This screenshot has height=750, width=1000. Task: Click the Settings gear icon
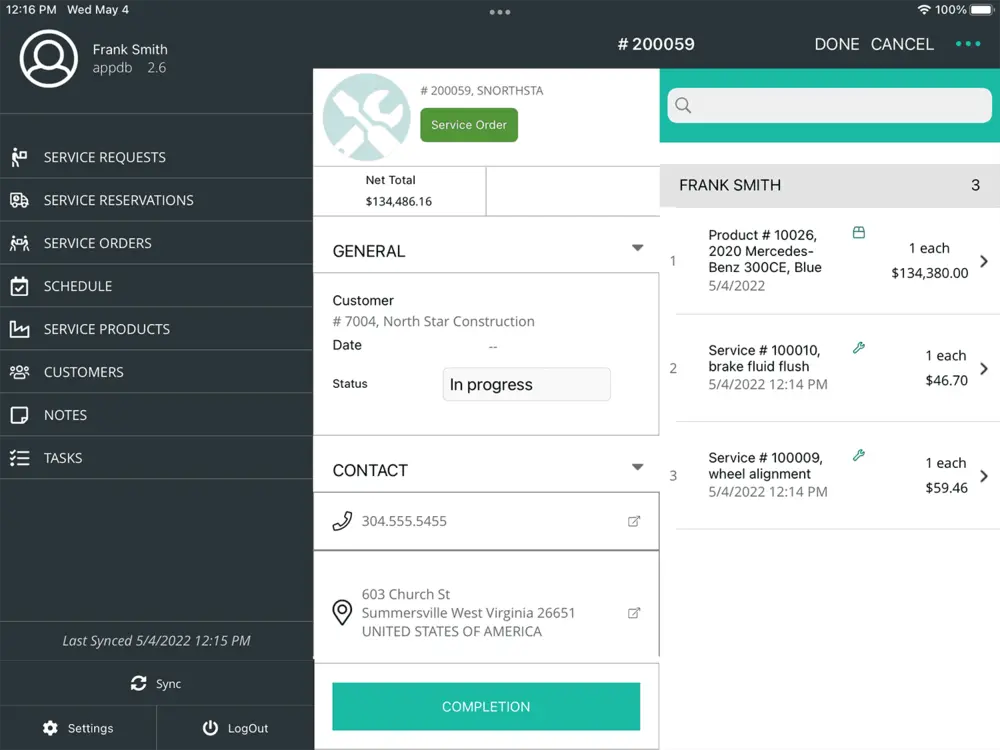[x=50, y=728]
